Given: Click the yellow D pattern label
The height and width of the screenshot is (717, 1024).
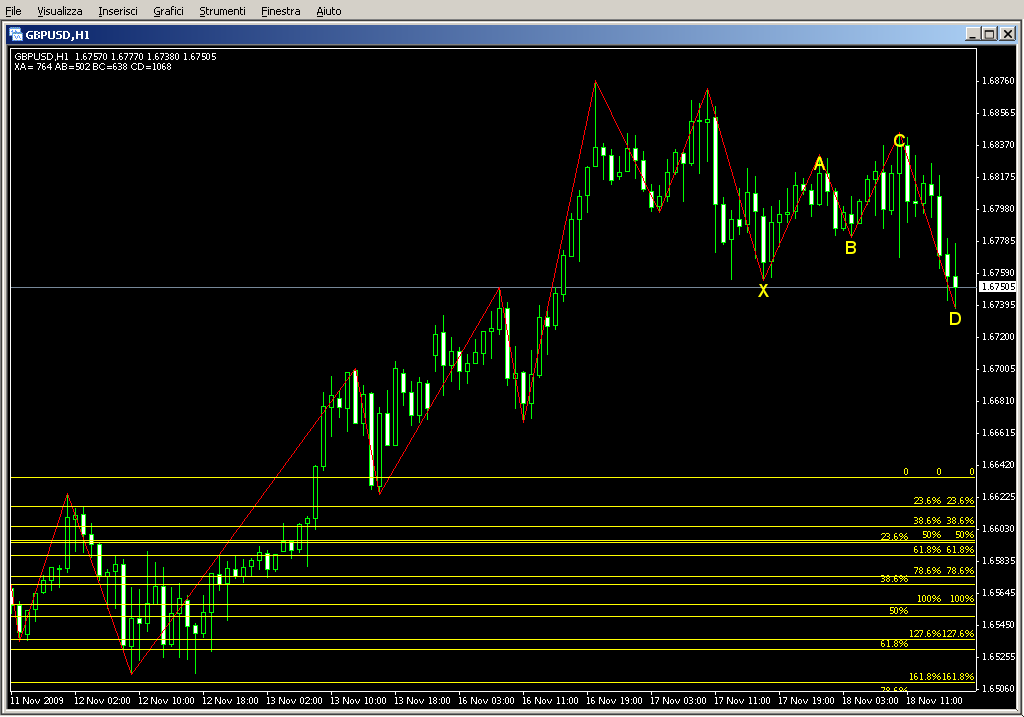Looking at the screenshot, I should [x=955, y=319].
